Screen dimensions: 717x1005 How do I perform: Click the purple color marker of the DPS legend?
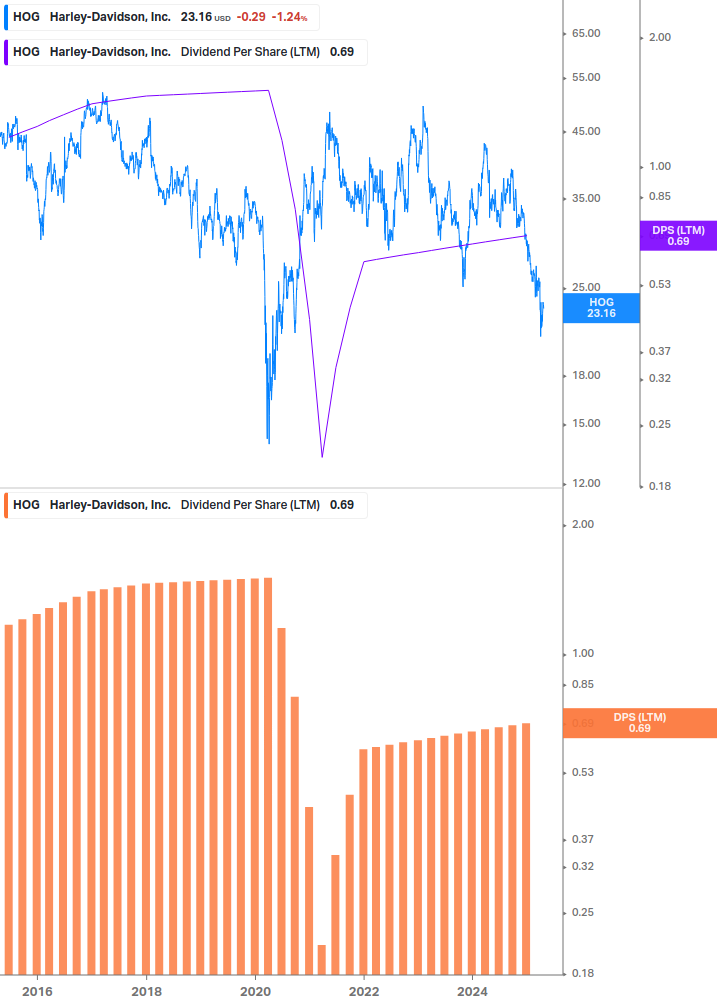click(x=6, y=52)
